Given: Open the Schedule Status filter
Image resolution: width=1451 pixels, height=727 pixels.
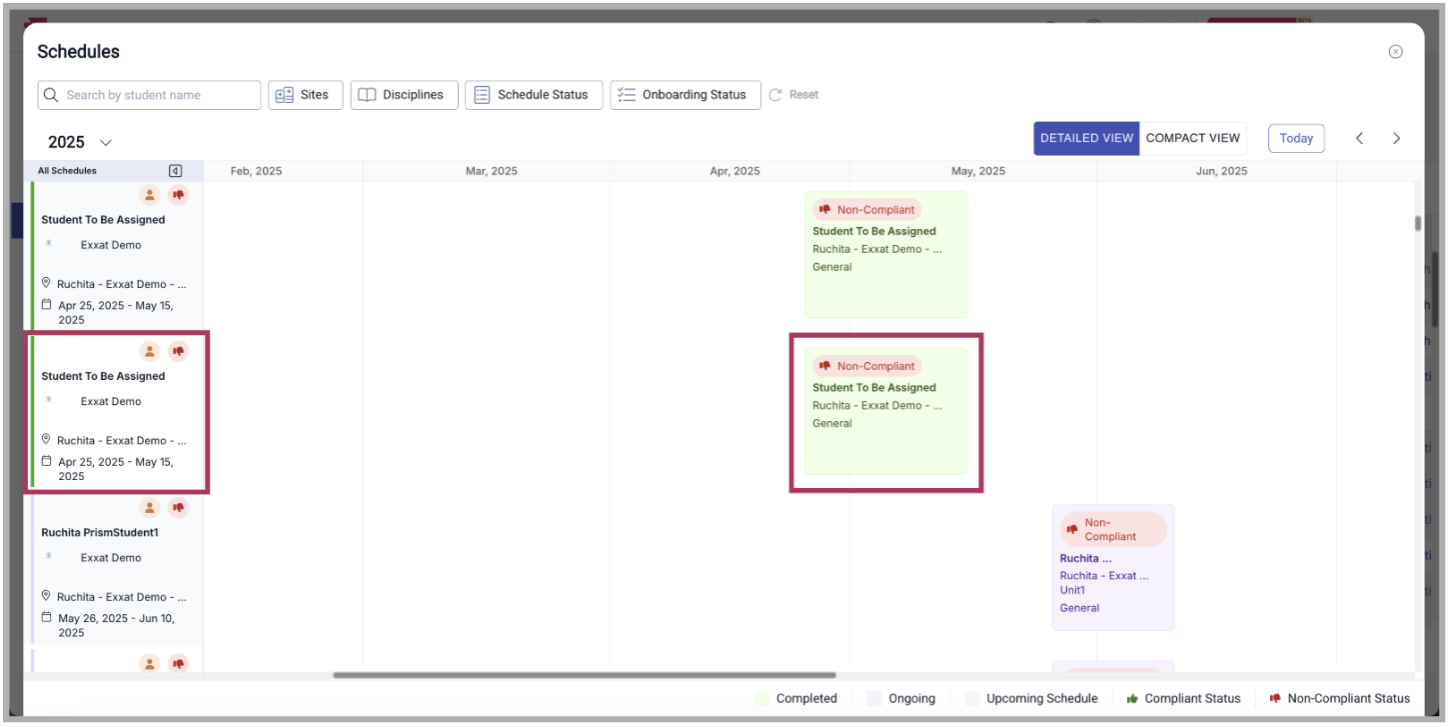Looking at the screenshot, I should pos(533,95).
